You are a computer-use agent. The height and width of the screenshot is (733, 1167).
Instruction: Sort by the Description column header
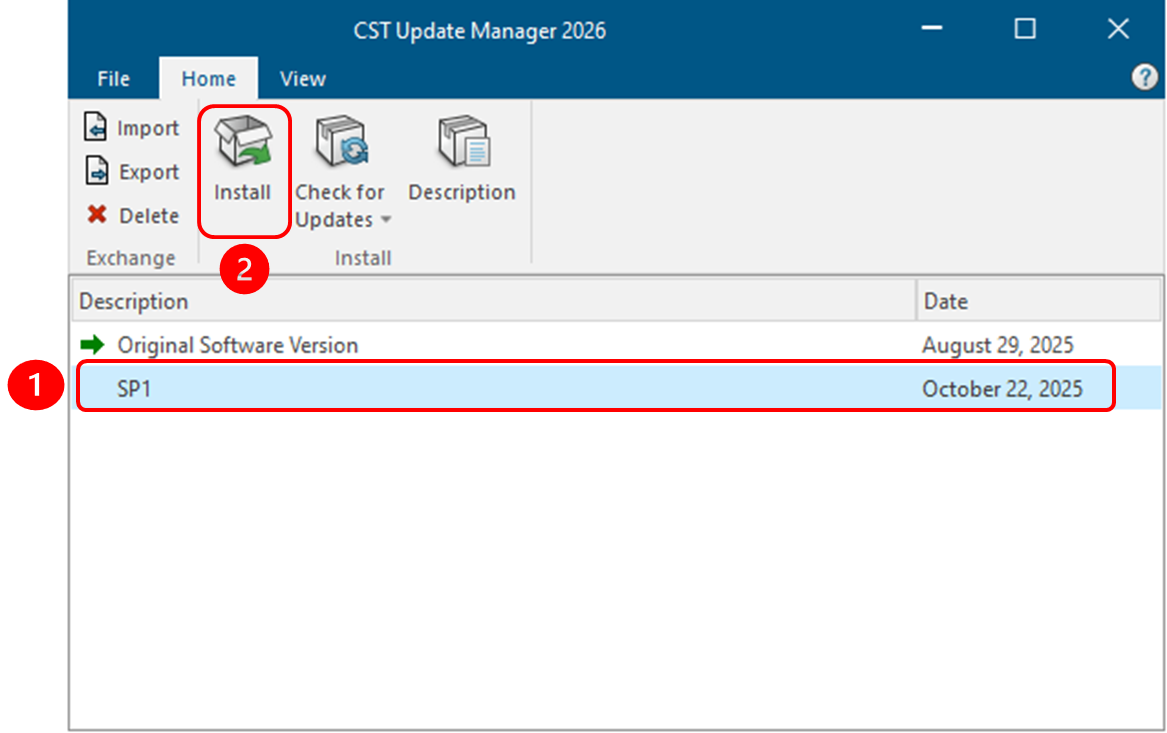[134, 301]
